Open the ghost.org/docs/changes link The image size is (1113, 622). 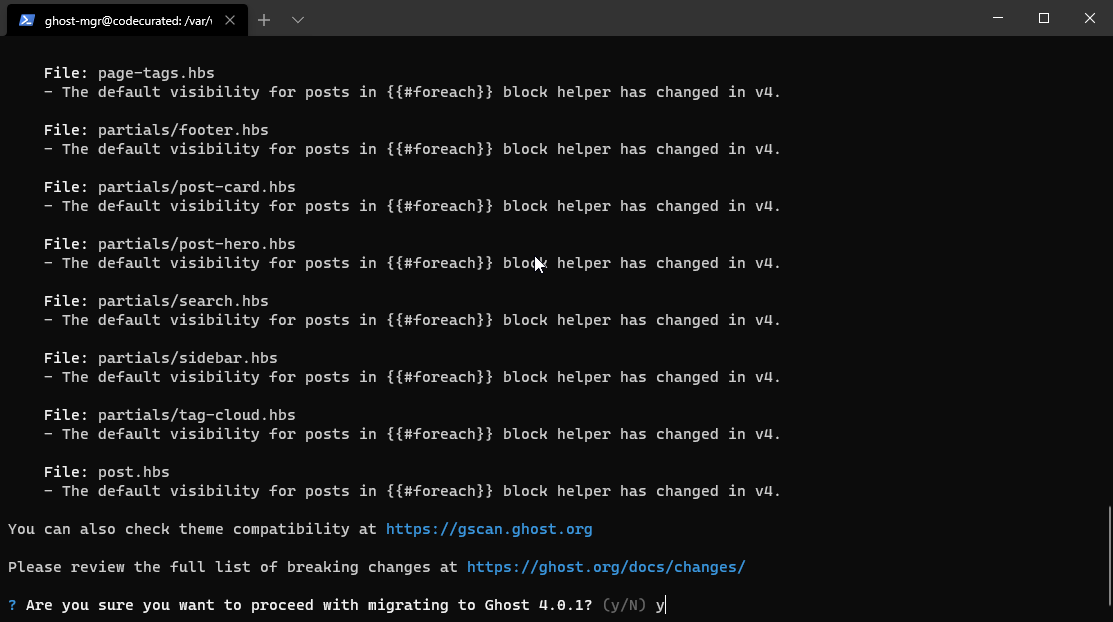606,567
